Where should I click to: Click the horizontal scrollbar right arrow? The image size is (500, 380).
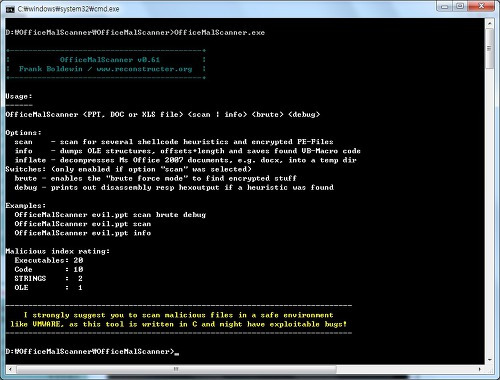480,369
